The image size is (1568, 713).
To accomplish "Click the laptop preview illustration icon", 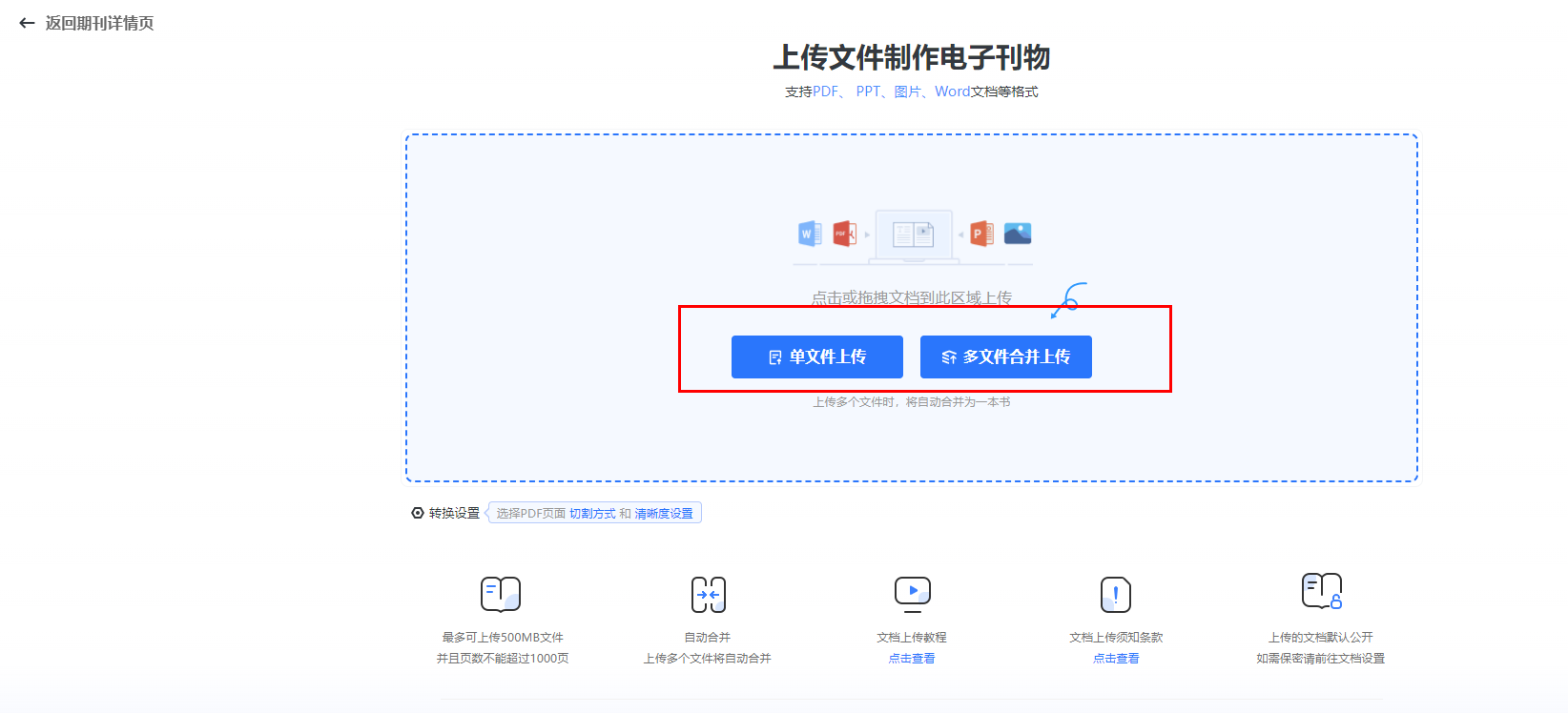I will pyautogui.click(x=913, y=235).
